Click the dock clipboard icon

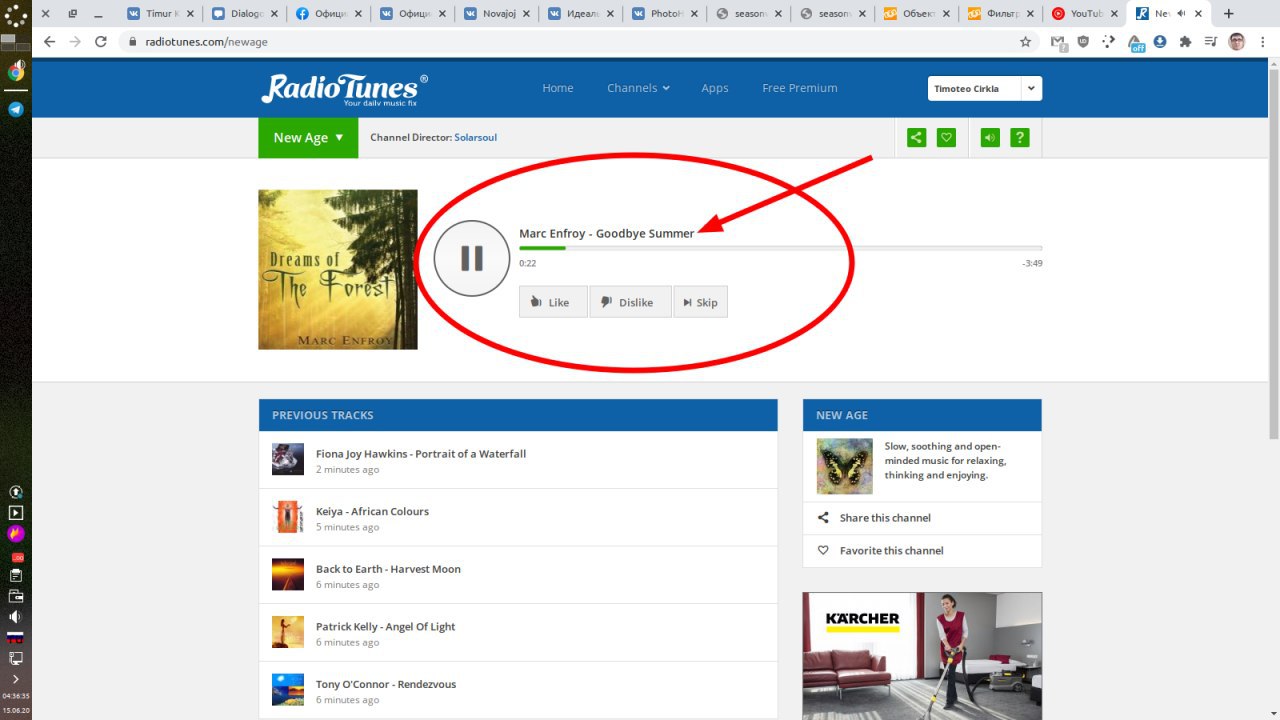tap(15, 575)
